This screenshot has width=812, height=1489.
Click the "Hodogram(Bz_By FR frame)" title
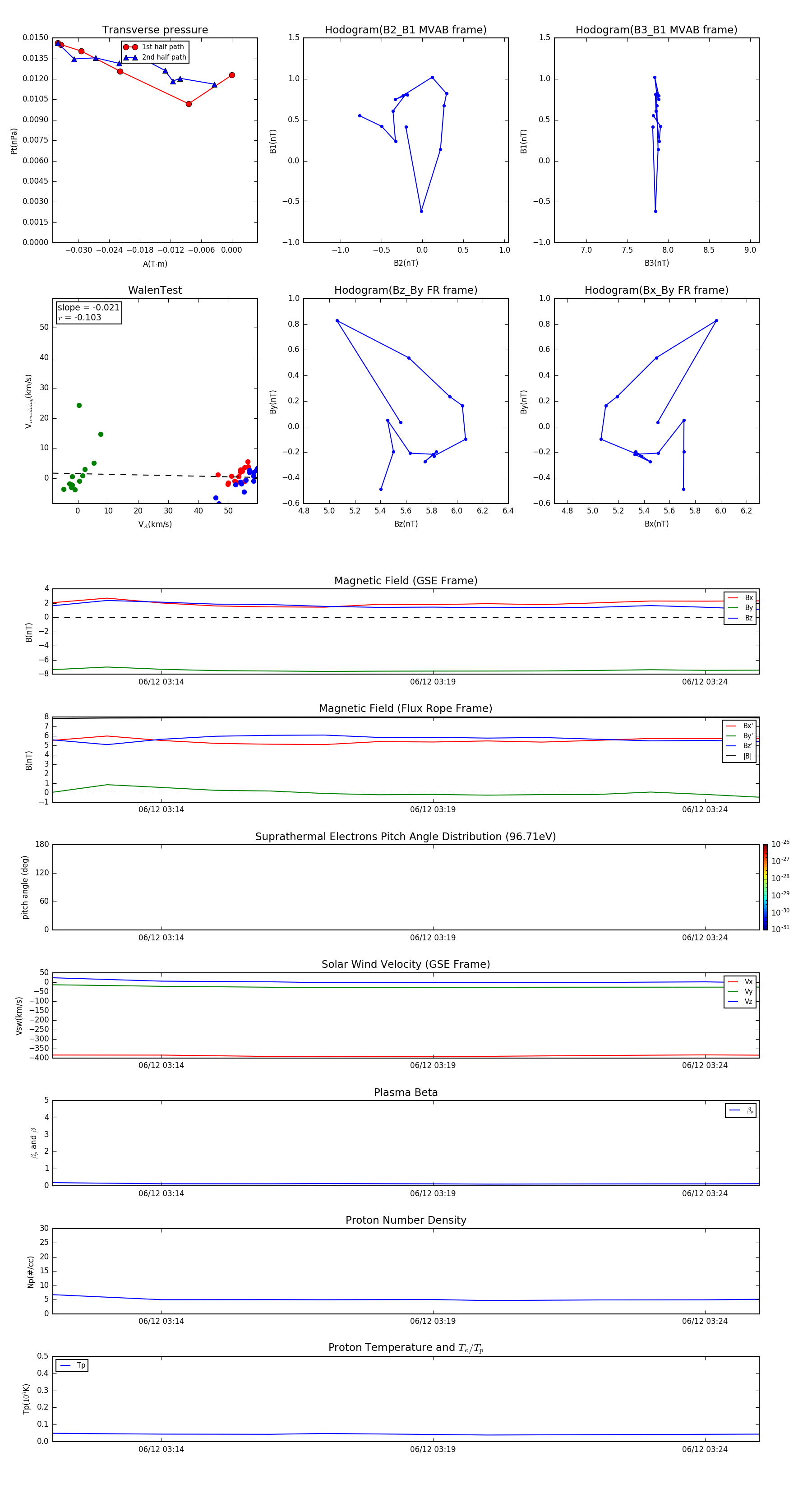(406, 290)
